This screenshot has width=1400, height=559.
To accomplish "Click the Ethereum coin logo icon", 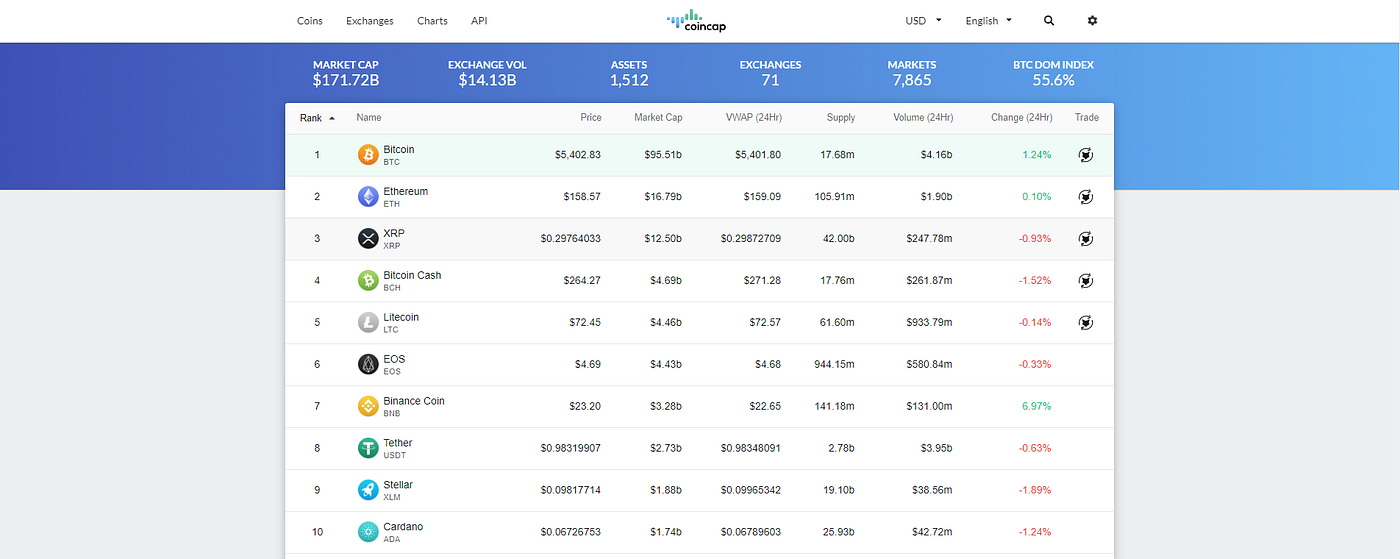I will tap(368, 197).
